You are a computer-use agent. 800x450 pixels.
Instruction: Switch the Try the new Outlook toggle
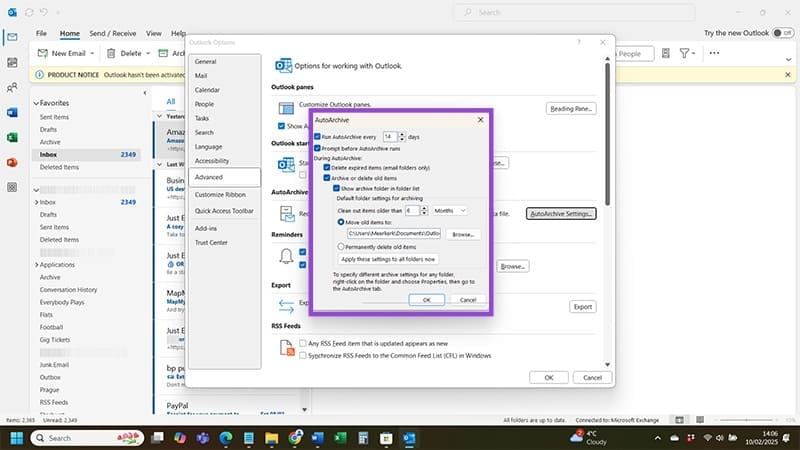coord(782,33)
